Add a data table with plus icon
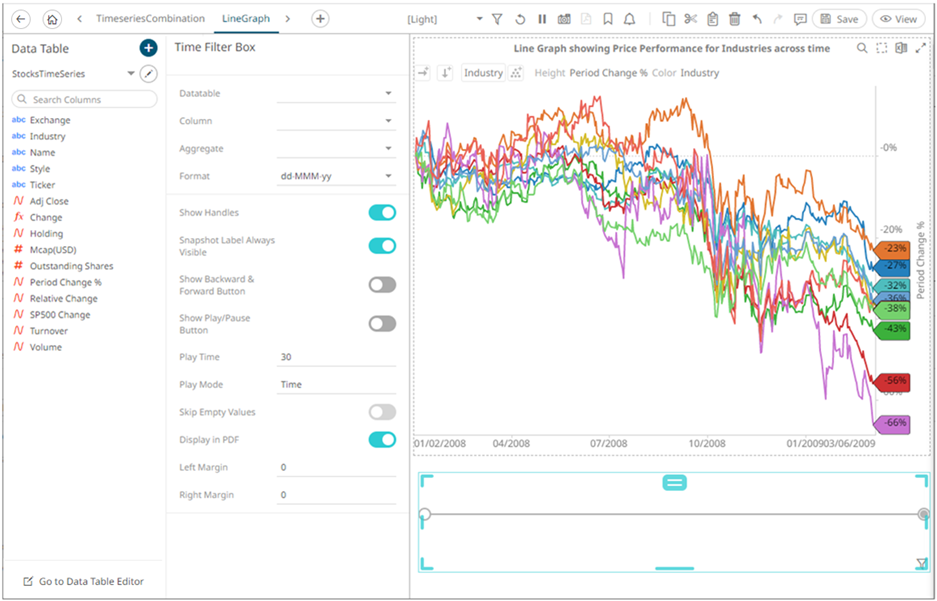 (148, 48)
